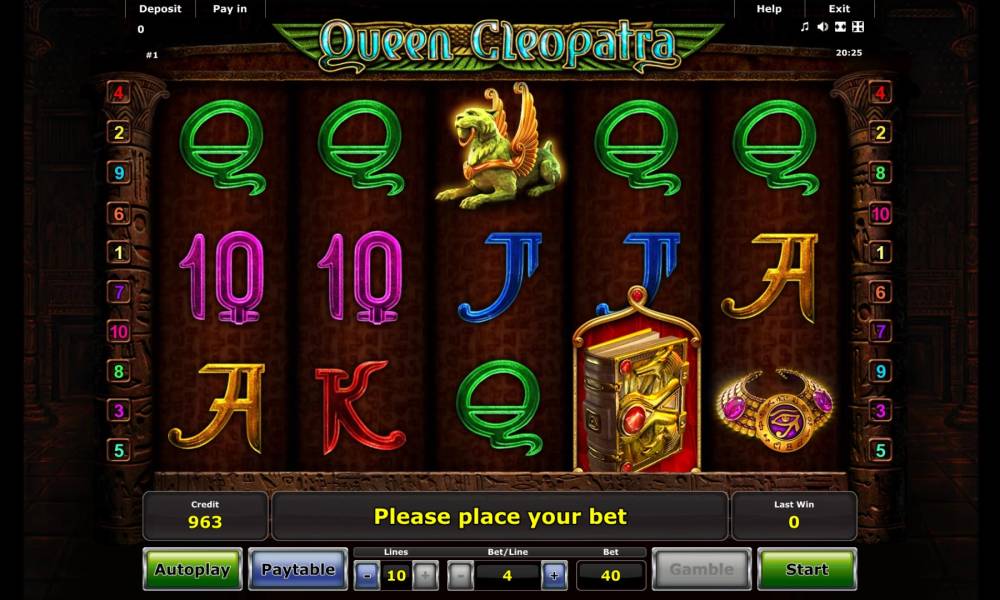Viewport: 1000px width, 600px height.
Task: Start the spin with Start button
Action: (x=807, y=569)
